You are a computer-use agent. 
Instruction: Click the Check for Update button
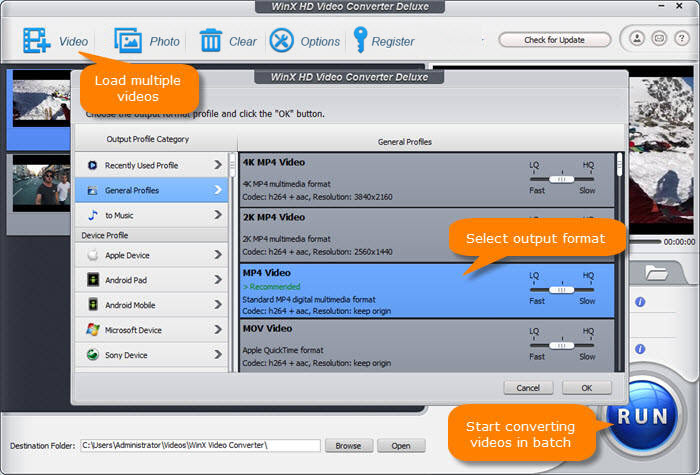pyautogui.click(x=554, y=40)
